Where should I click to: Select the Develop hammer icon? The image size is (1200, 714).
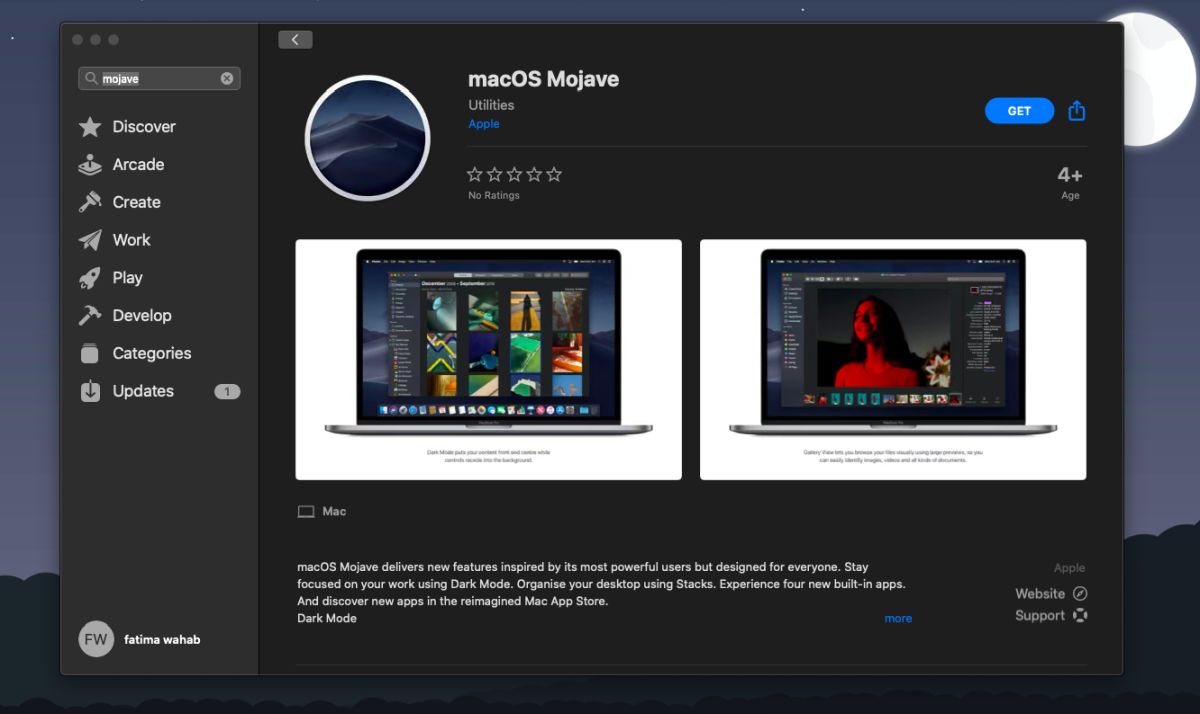(90, 315)
